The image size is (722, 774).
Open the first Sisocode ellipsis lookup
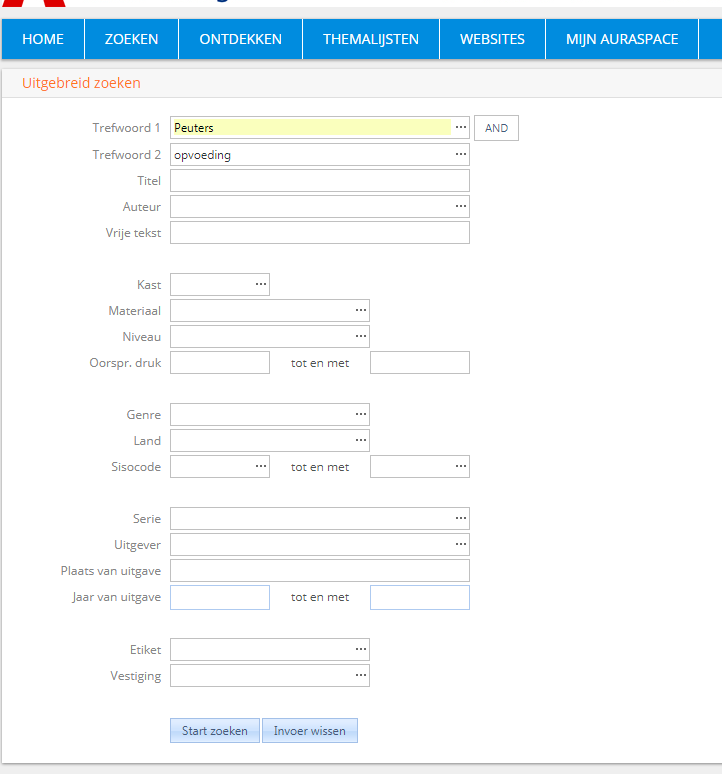point(260,466)
